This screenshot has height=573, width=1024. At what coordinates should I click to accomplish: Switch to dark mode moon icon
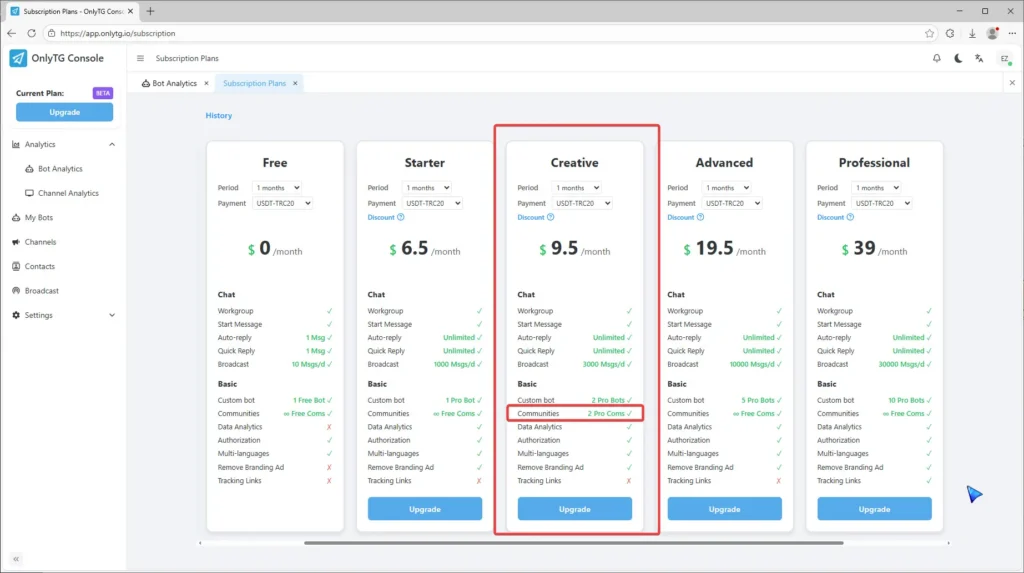click(x=958, y=58)
